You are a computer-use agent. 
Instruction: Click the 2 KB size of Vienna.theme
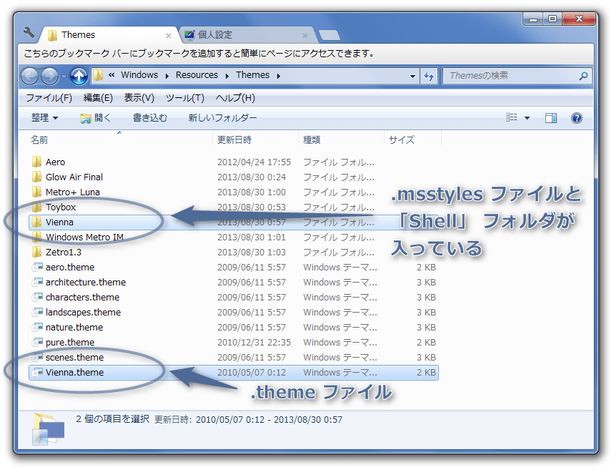(x=426, y=372)
